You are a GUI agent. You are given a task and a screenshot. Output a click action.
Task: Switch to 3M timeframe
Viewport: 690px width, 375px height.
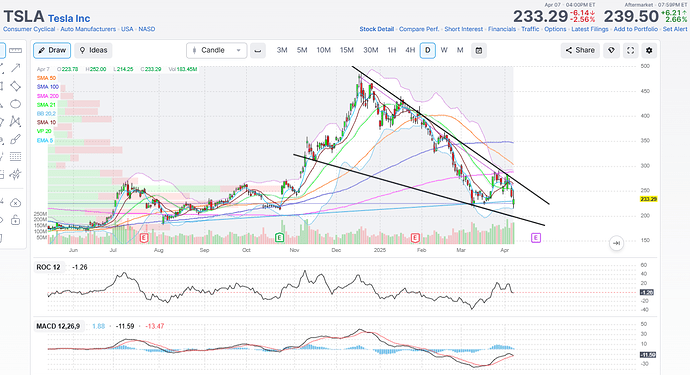tap(282, 50)
